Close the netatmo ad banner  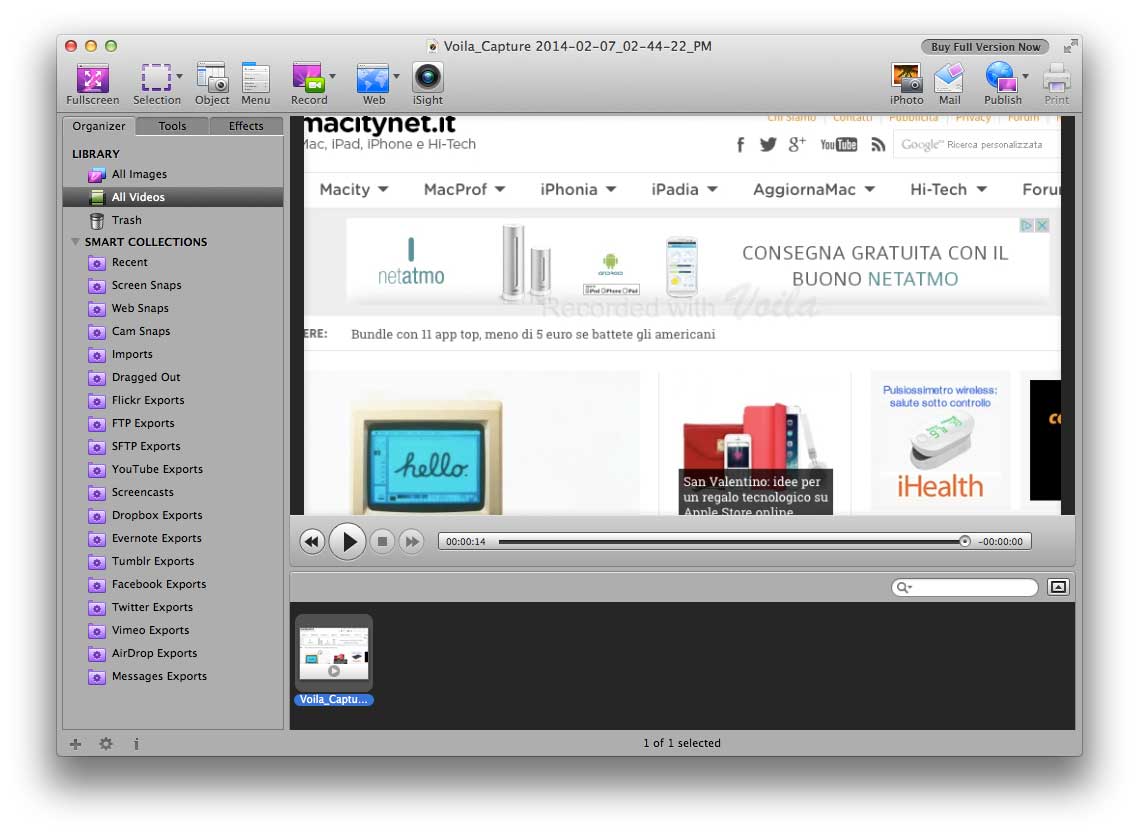pos(1042,225)
